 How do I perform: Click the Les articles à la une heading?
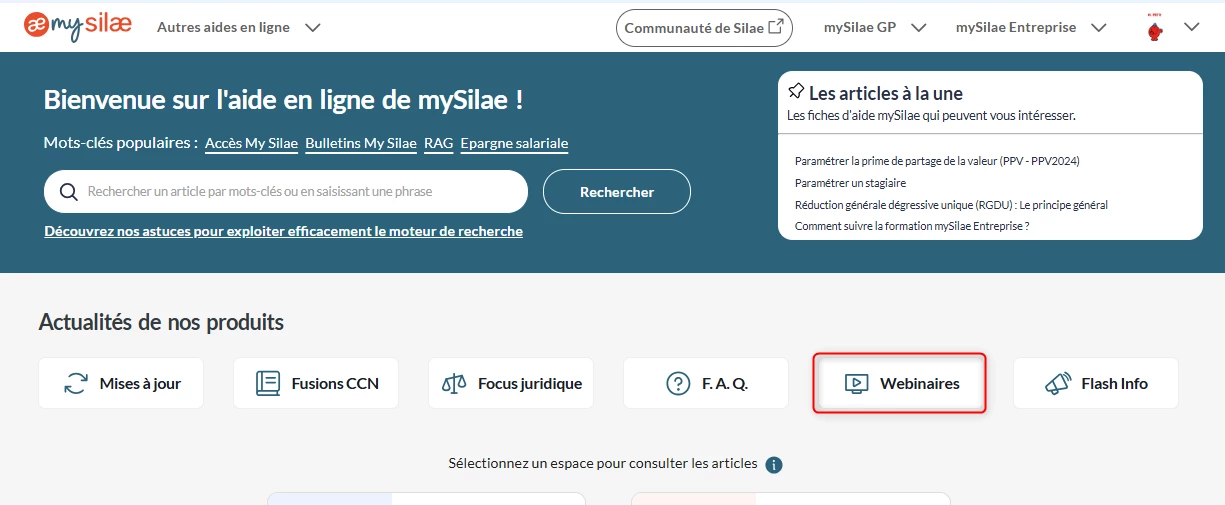click(886, 93)
